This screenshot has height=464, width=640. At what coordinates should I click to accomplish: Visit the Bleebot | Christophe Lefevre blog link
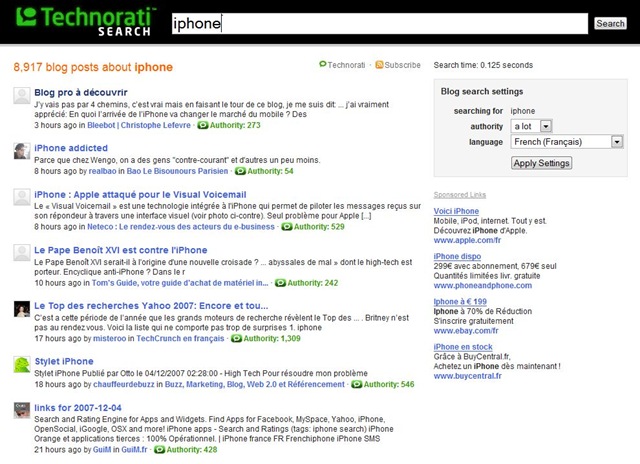tap(139, 125)
